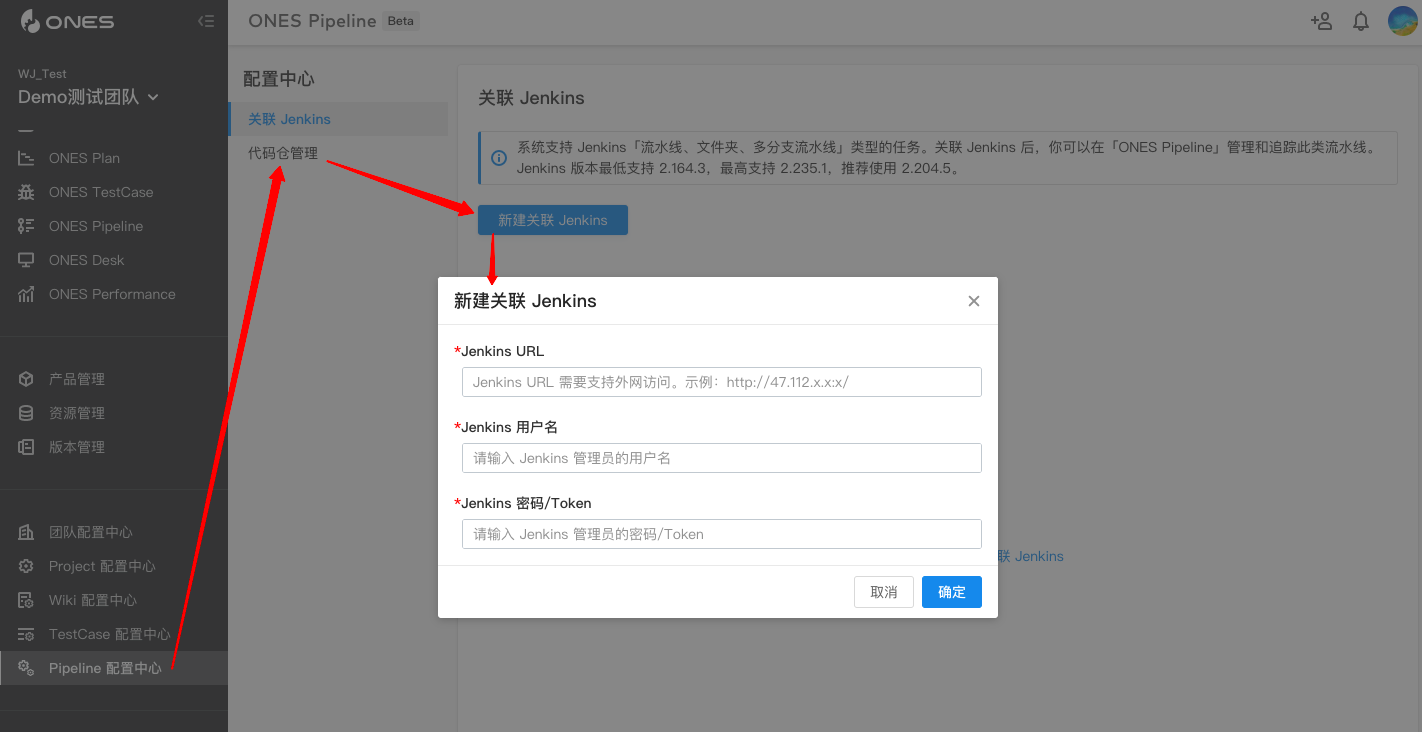Confirm with the 确定 button
This screenshot has width=1422, height=732.
point(952,592)
